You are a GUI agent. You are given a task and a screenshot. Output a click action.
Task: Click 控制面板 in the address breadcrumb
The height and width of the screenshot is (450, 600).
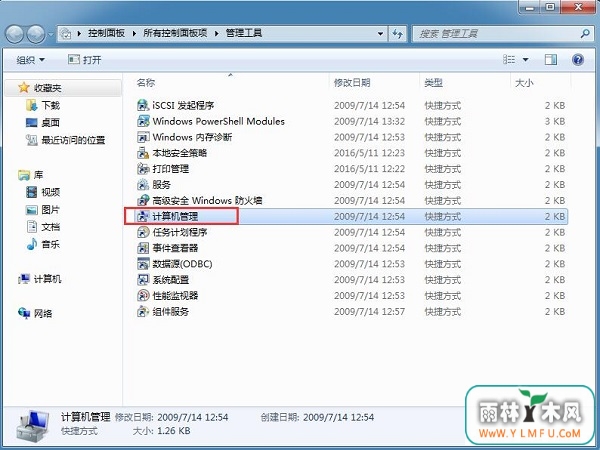tap(106, 33)
